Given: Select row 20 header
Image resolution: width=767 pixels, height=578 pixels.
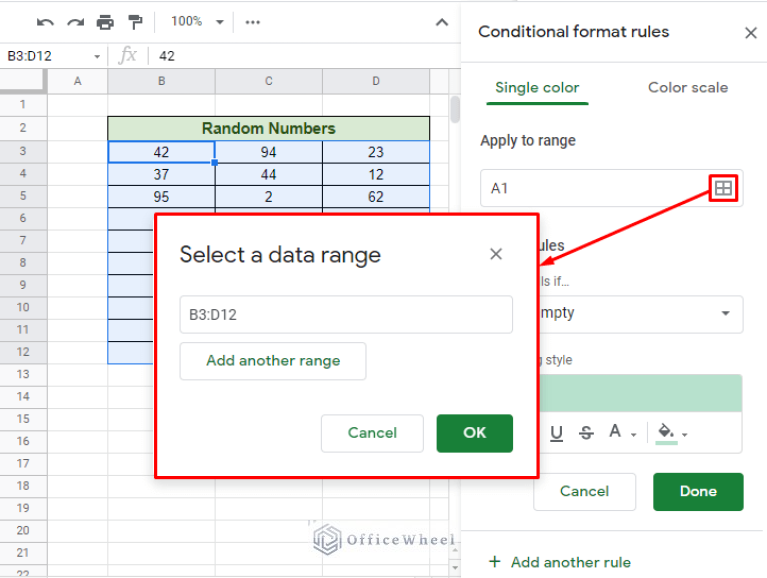Looking at the screenshot, I should [23, 531].
